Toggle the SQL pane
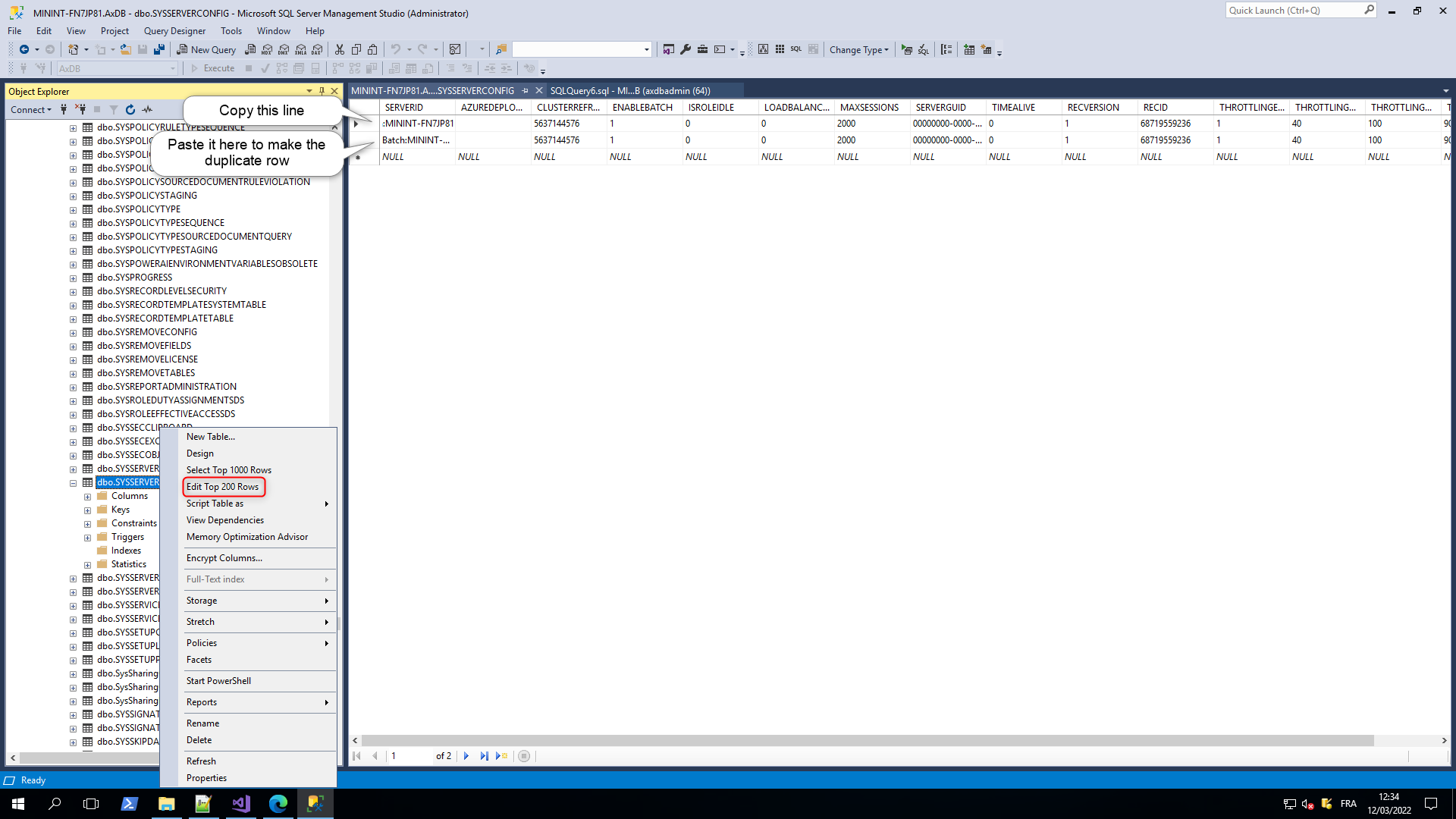This screenshot has height=819, width=1456. click(x=795, y=49)
